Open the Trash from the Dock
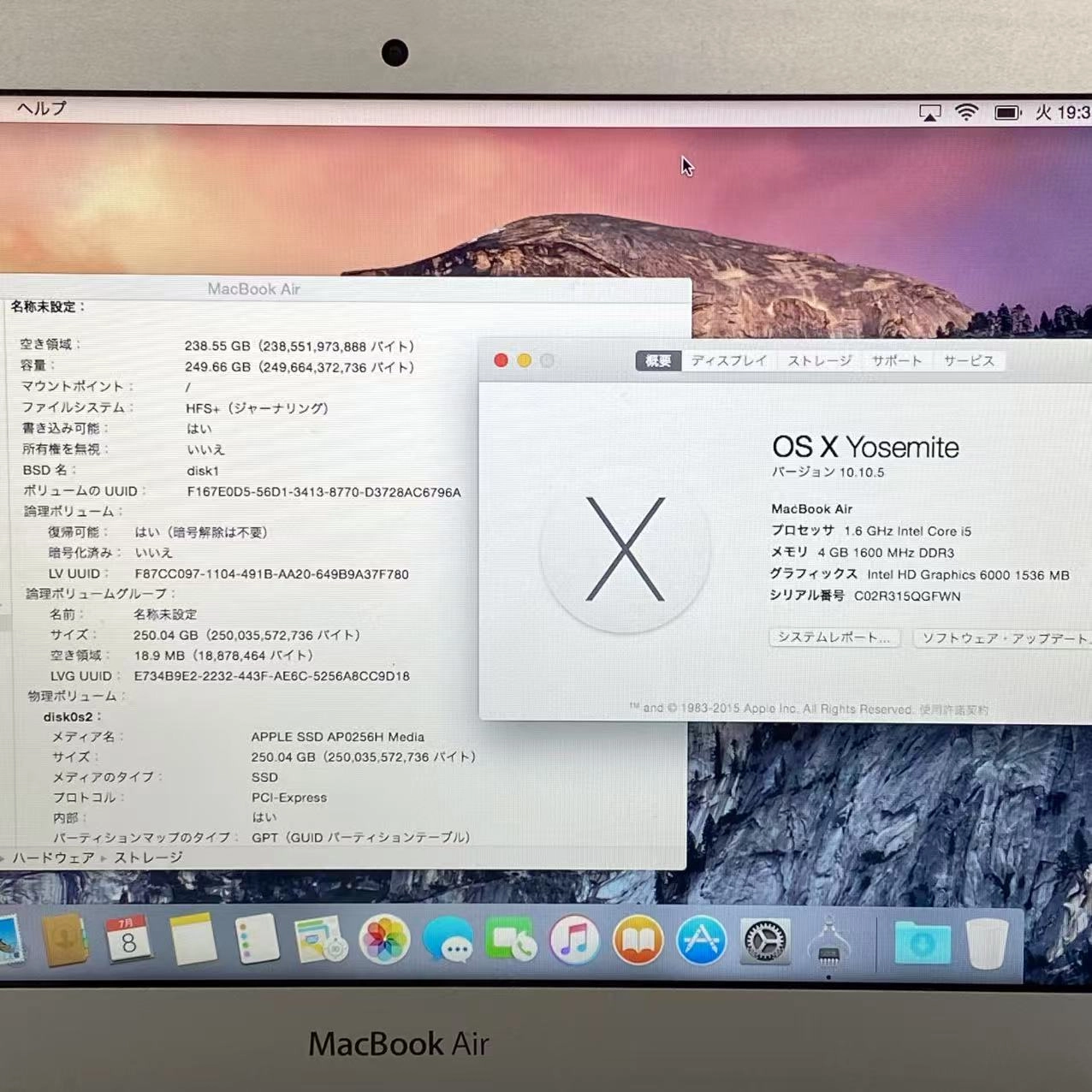Image resolution: width=1092 pixels, height=1092 pixels. 987,941
